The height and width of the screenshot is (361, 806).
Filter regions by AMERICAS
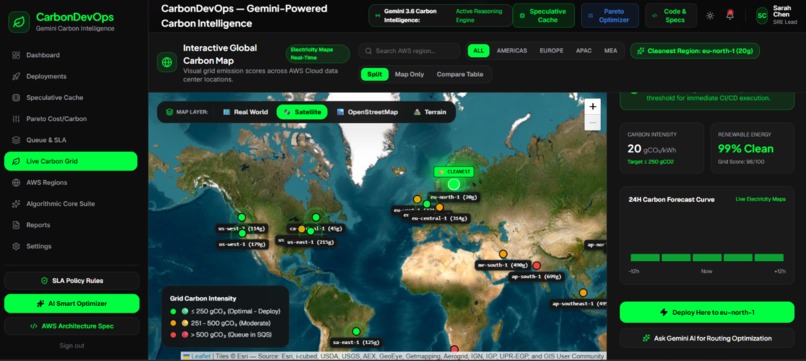coord(511,51)
